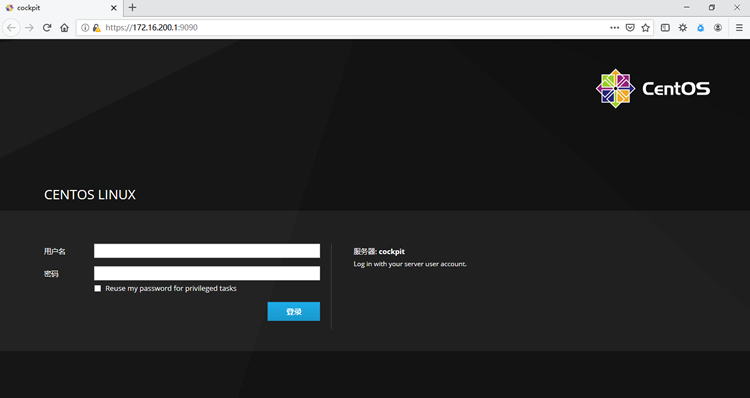
Task: Reload the page with the refresh icon
Action: click(47, 28)
